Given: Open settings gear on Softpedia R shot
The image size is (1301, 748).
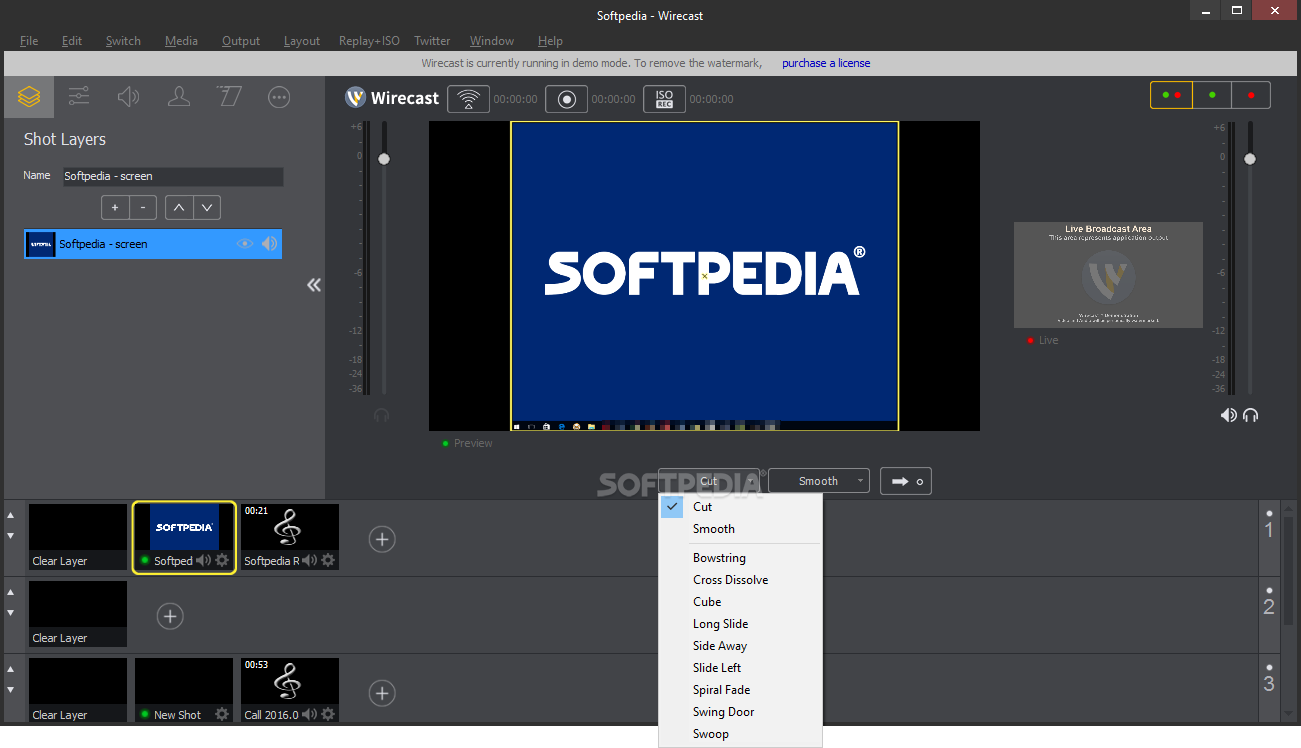Looking at the screenshot, I should click(x=328, y=561).
